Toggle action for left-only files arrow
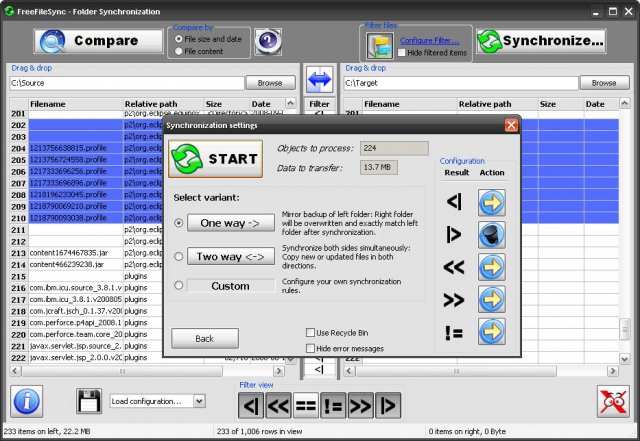This screenshot has height=441, width=640. pyautogui.click(x=492, y=203)
